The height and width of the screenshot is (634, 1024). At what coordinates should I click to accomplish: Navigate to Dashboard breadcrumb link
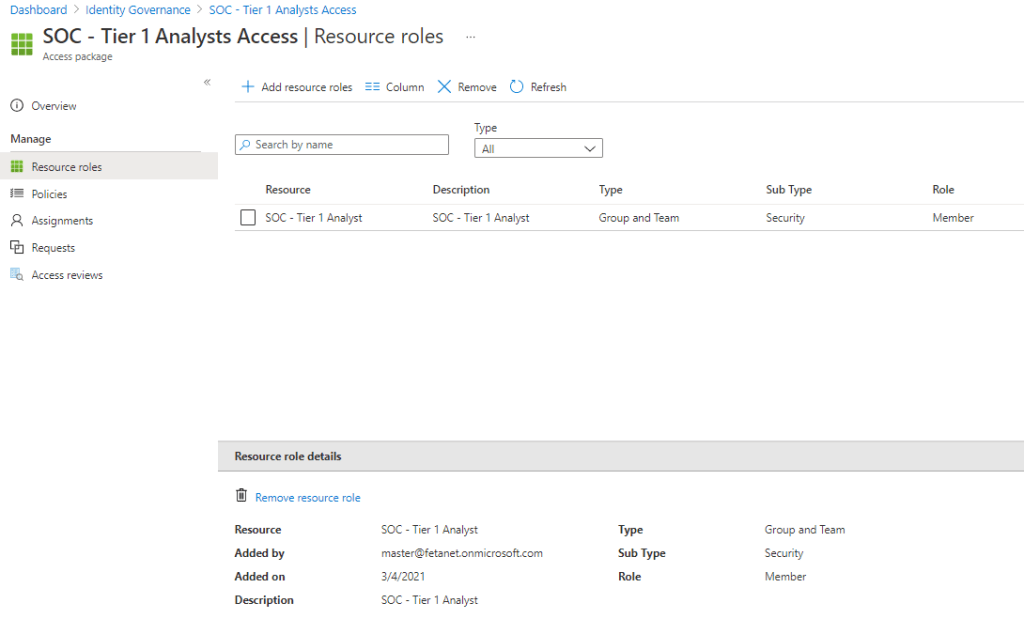point(38,10)
